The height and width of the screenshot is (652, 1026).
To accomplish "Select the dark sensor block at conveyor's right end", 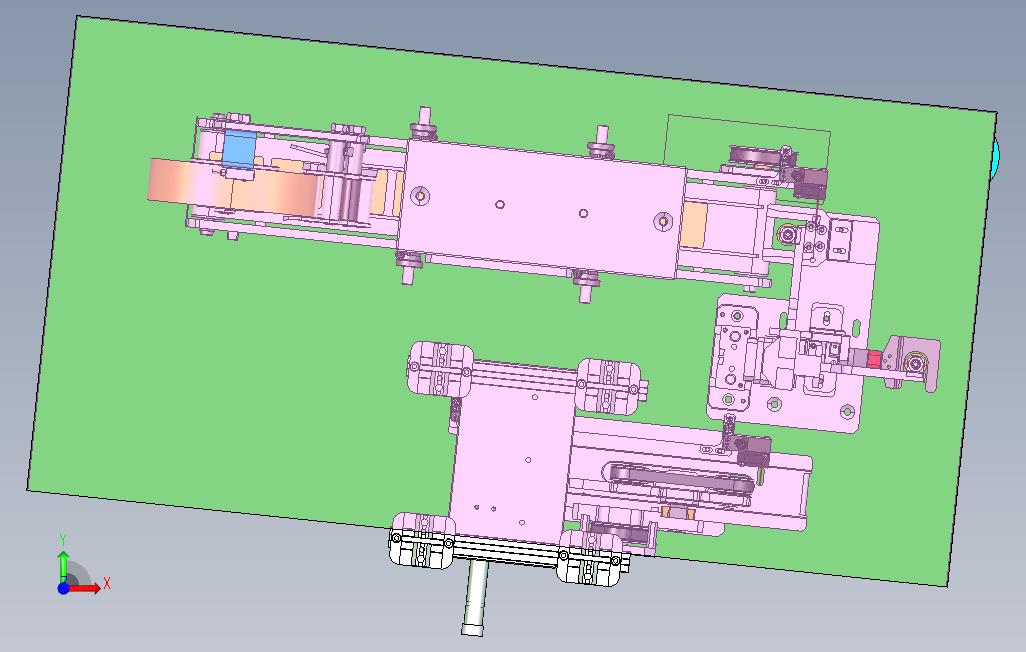I will [810, 183].
